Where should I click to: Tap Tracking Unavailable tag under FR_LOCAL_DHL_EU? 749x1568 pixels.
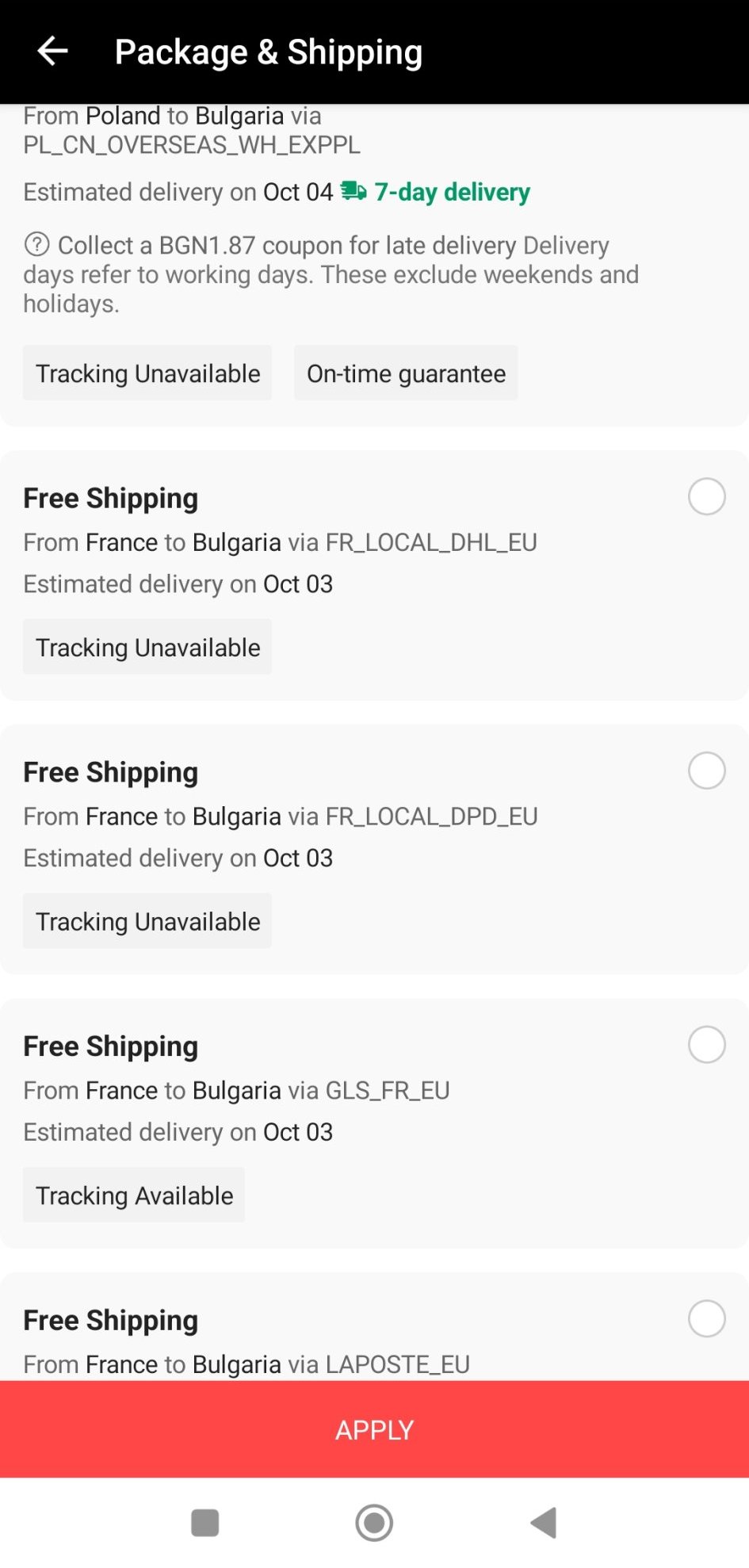(x=147, y=648)
